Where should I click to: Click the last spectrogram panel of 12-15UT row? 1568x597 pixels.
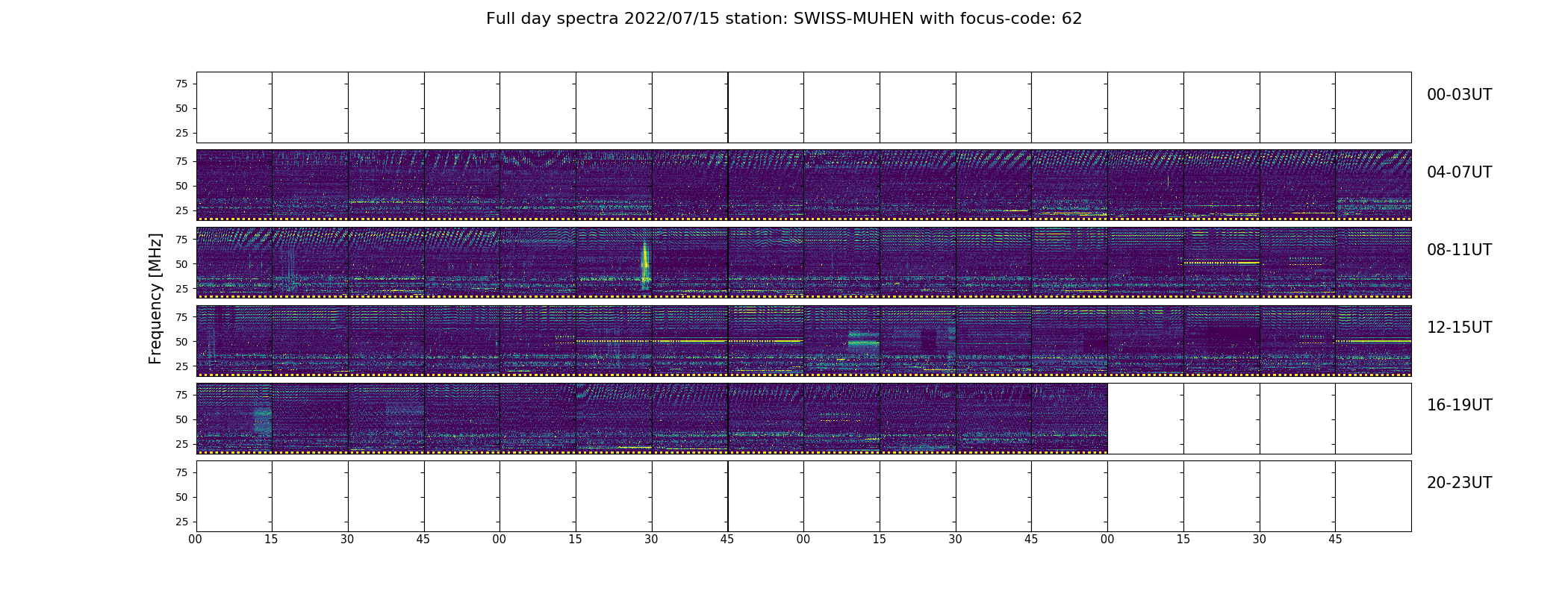coord(1373,340)
